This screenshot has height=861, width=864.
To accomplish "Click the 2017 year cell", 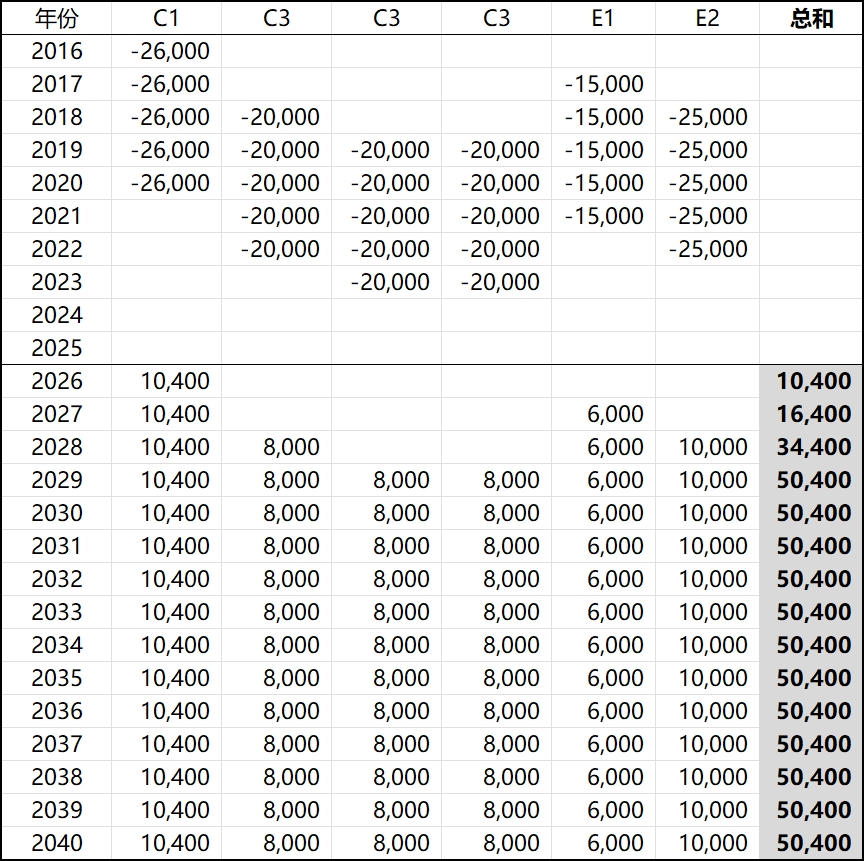I will pos(56,84).
